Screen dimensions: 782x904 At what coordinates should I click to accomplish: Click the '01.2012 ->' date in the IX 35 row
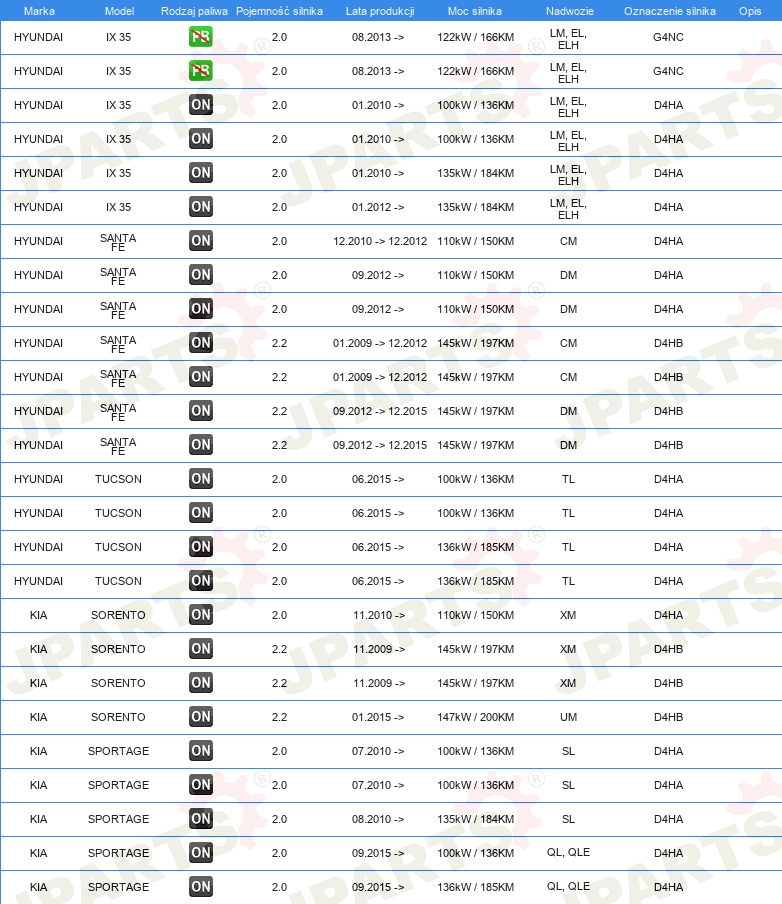point(378,207)
